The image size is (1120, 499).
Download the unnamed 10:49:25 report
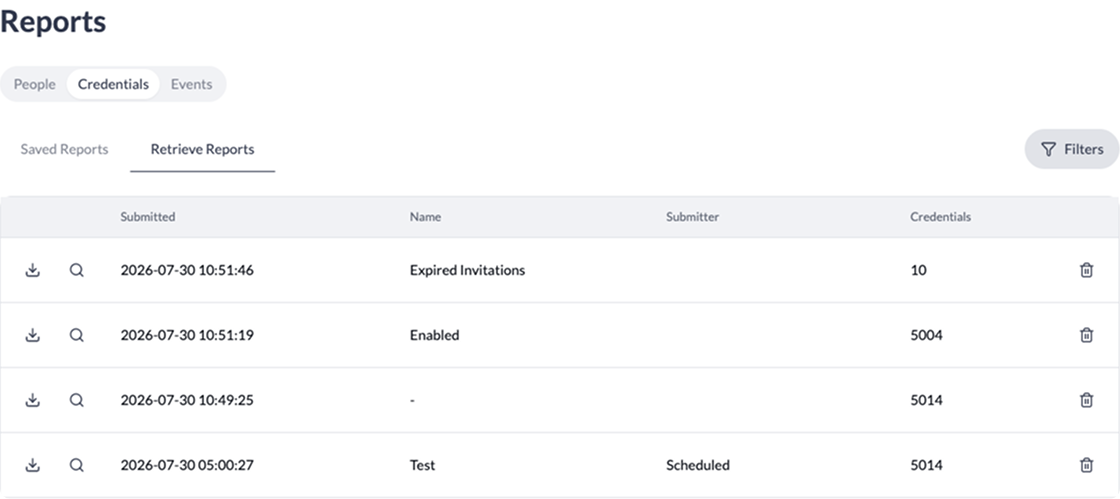[x=32, y=400]
